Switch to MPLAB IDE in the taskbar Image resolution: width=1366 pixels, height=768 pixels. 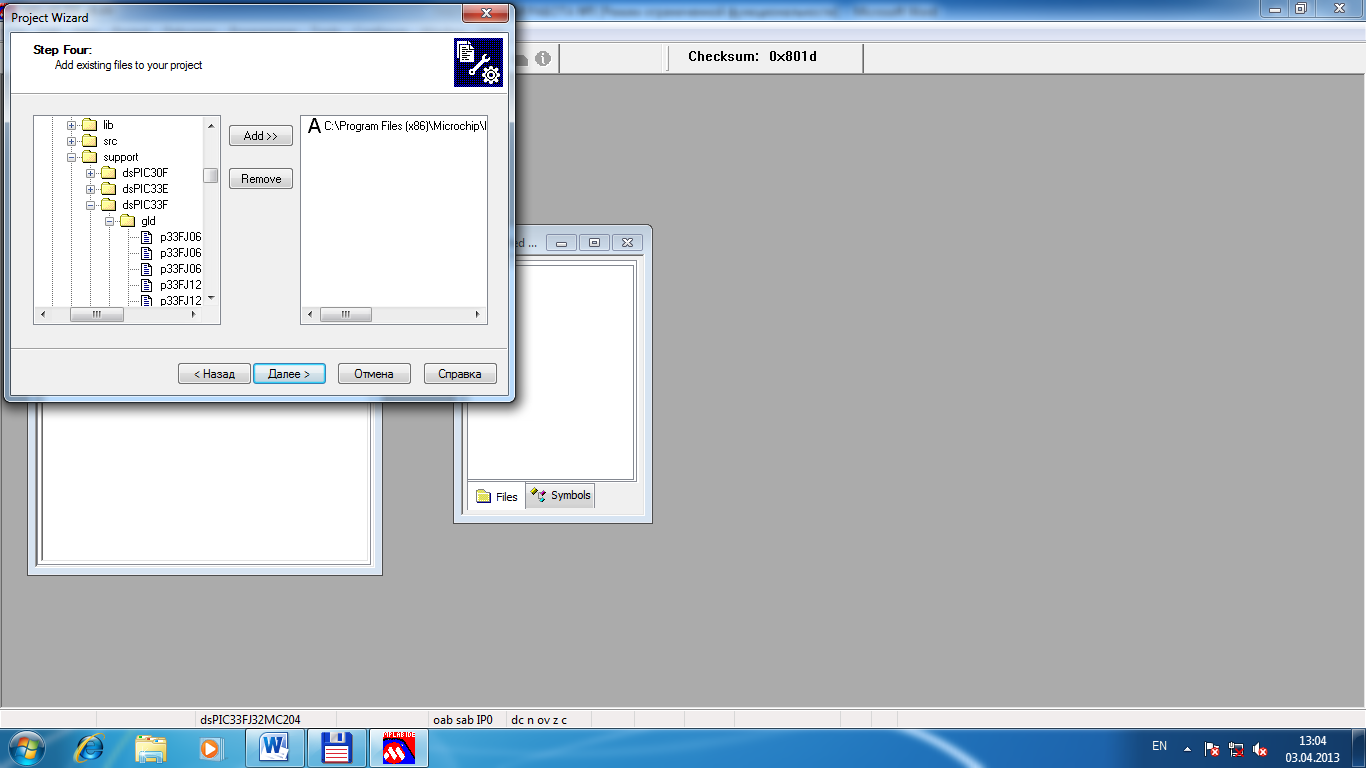399,748
